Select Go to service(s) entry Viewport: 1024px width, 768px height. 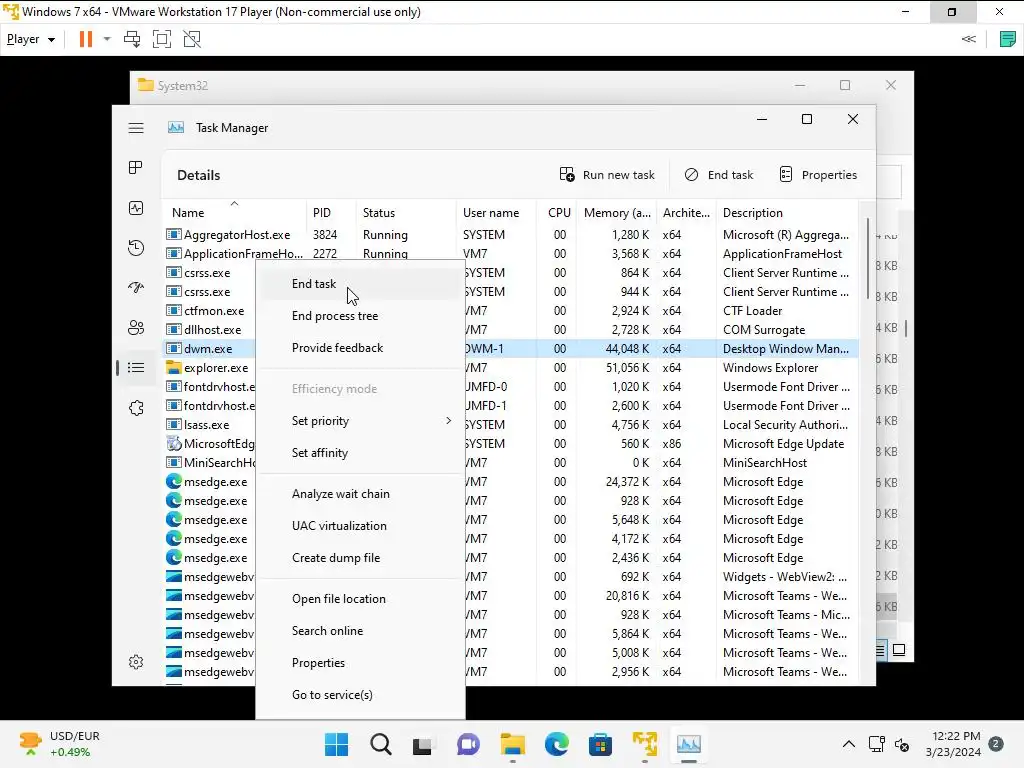click(360, 696)
